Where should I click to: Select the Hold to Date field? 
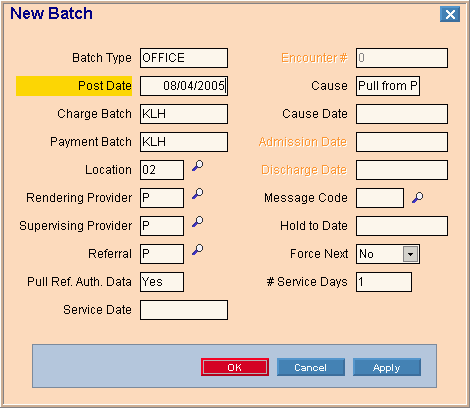click(402, 226)
